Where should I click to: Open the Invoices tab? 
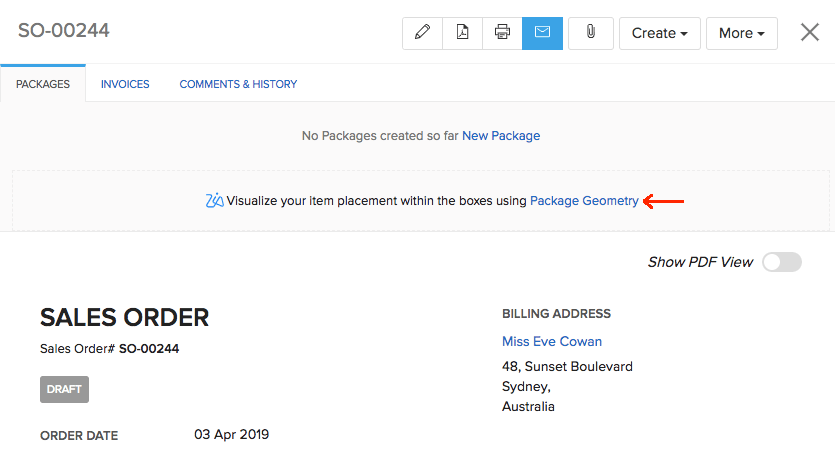click(125, 84)
